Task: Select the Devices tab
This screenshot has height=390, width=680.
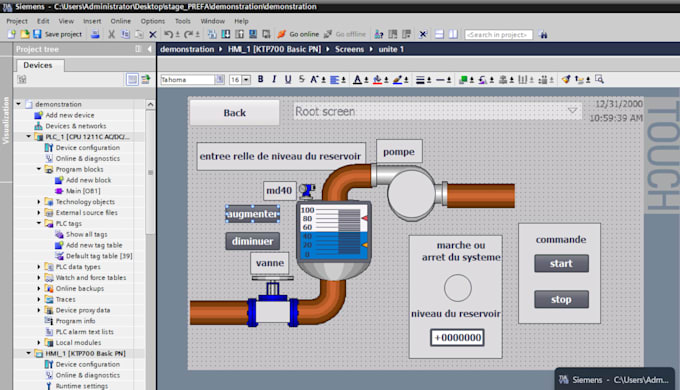Action: pos(38,65)
